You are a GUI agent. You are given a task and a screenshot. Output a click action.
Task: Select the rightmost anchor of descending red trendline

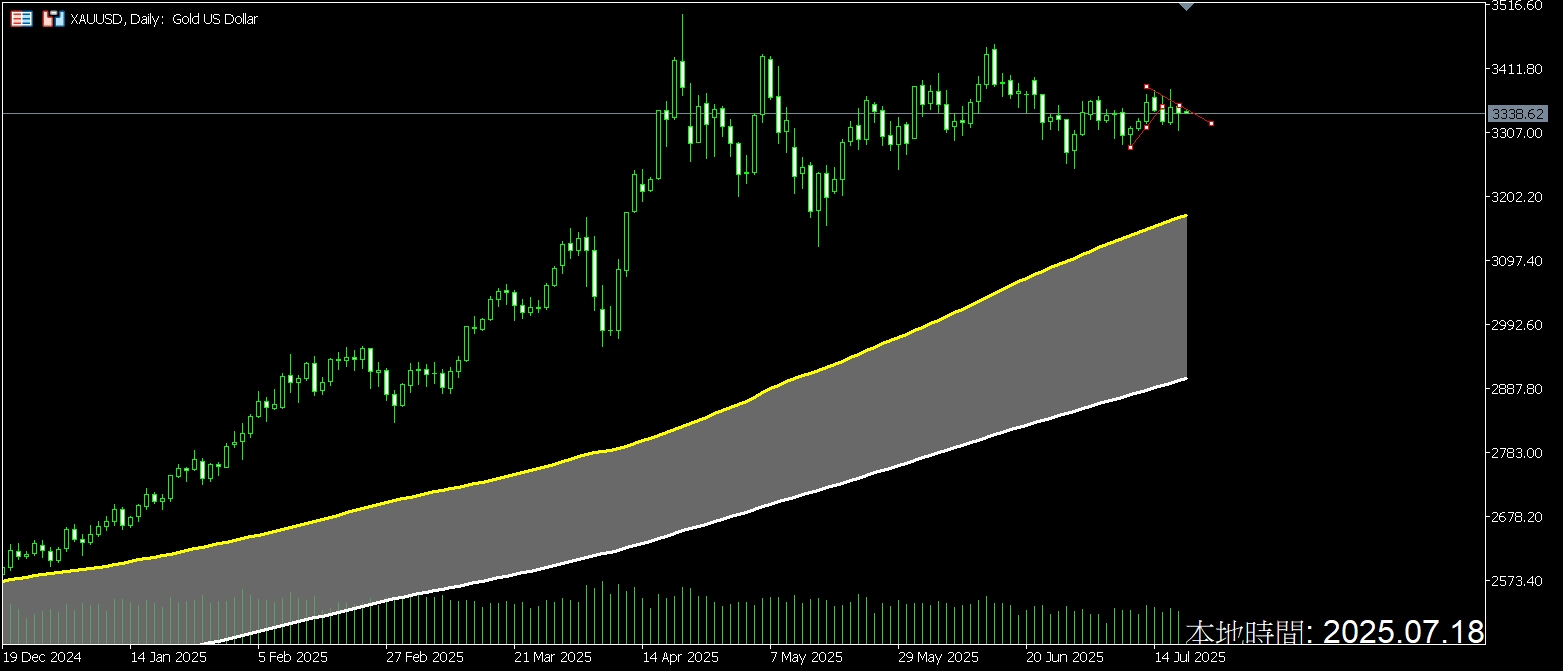[1211, 123]
